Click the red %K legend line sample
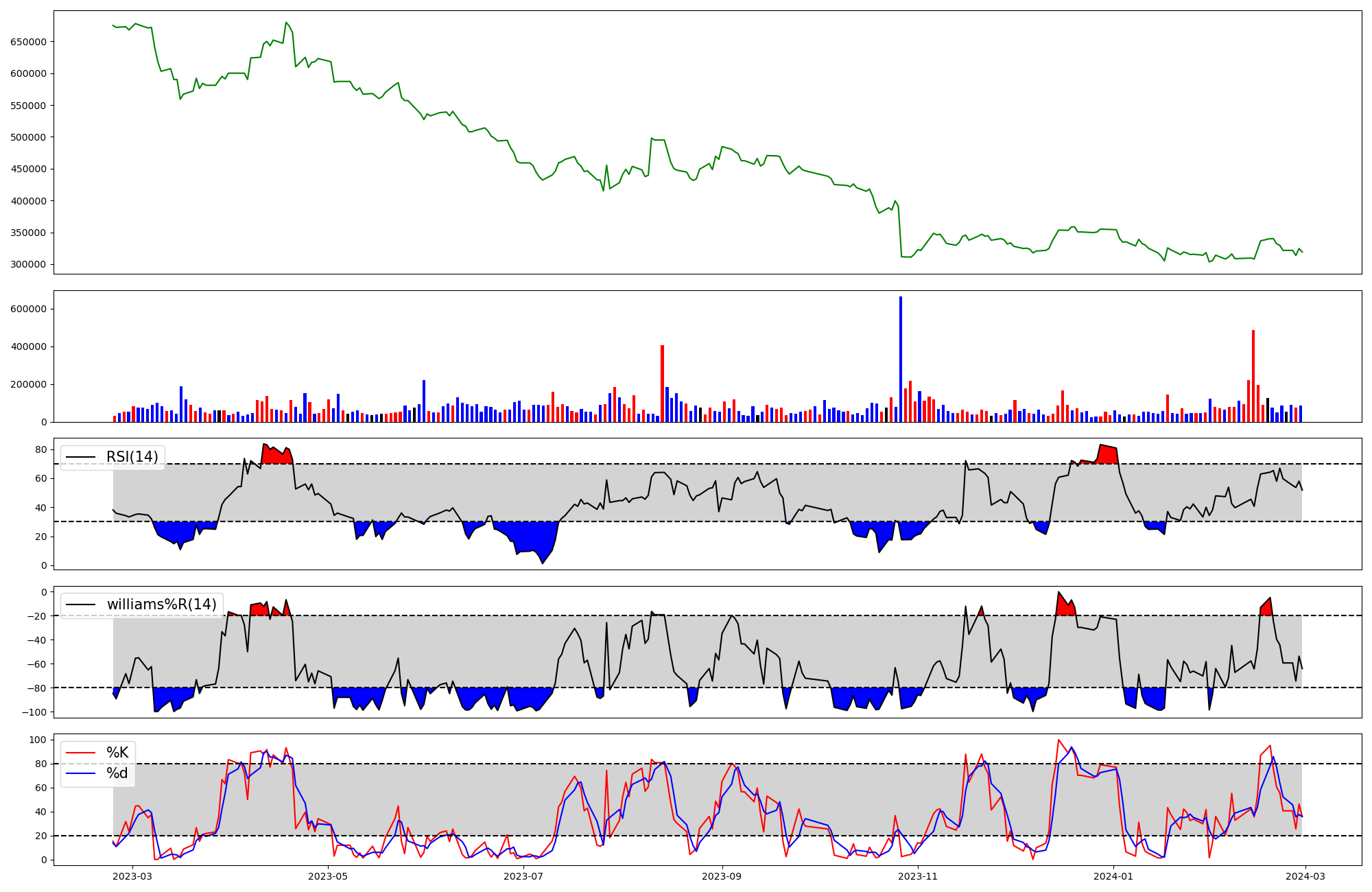1372x892 pixels. (80, 753)
